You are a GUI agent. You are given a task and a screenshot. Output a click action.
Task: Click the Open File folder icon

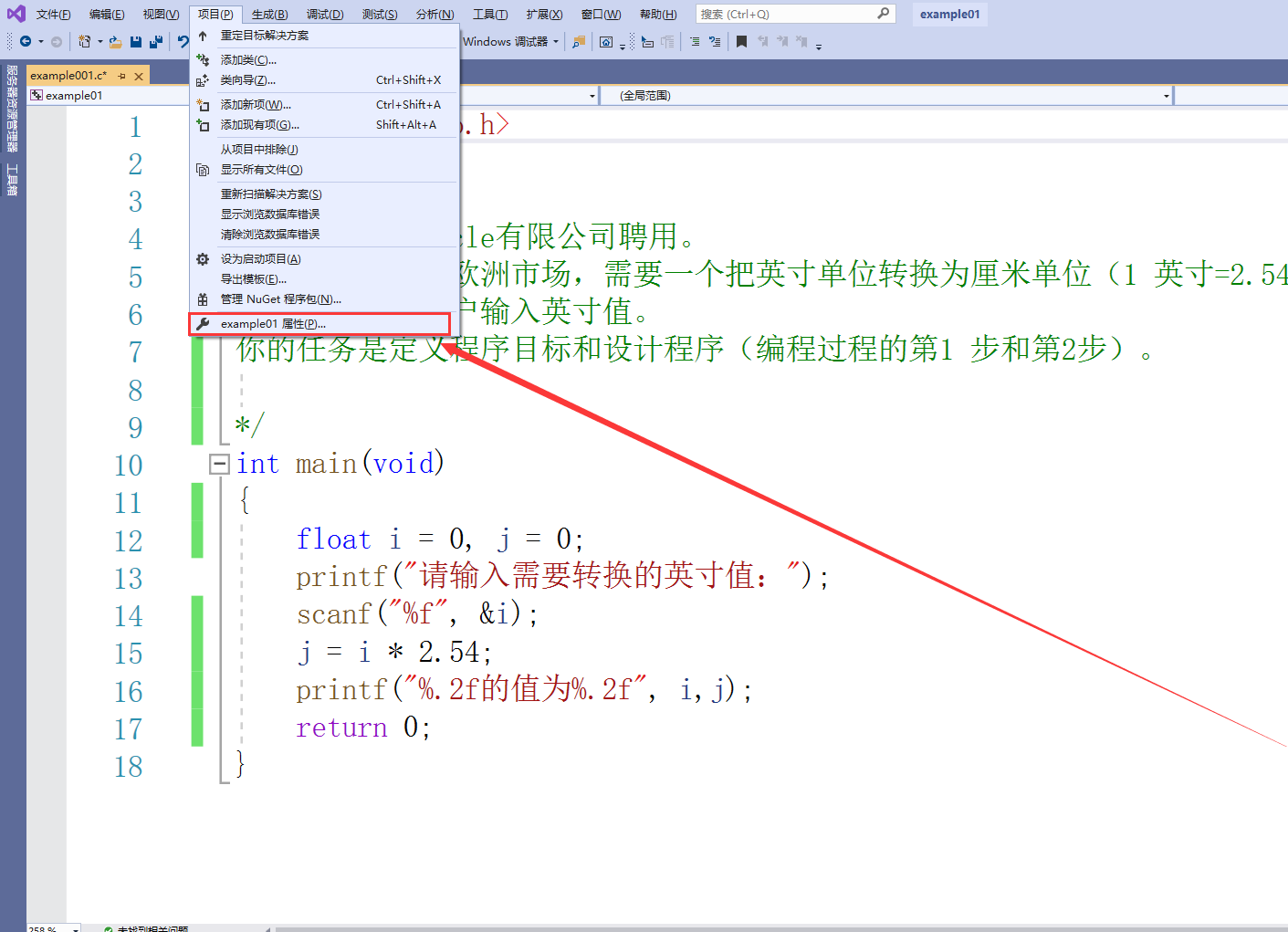tap(115, 42)
